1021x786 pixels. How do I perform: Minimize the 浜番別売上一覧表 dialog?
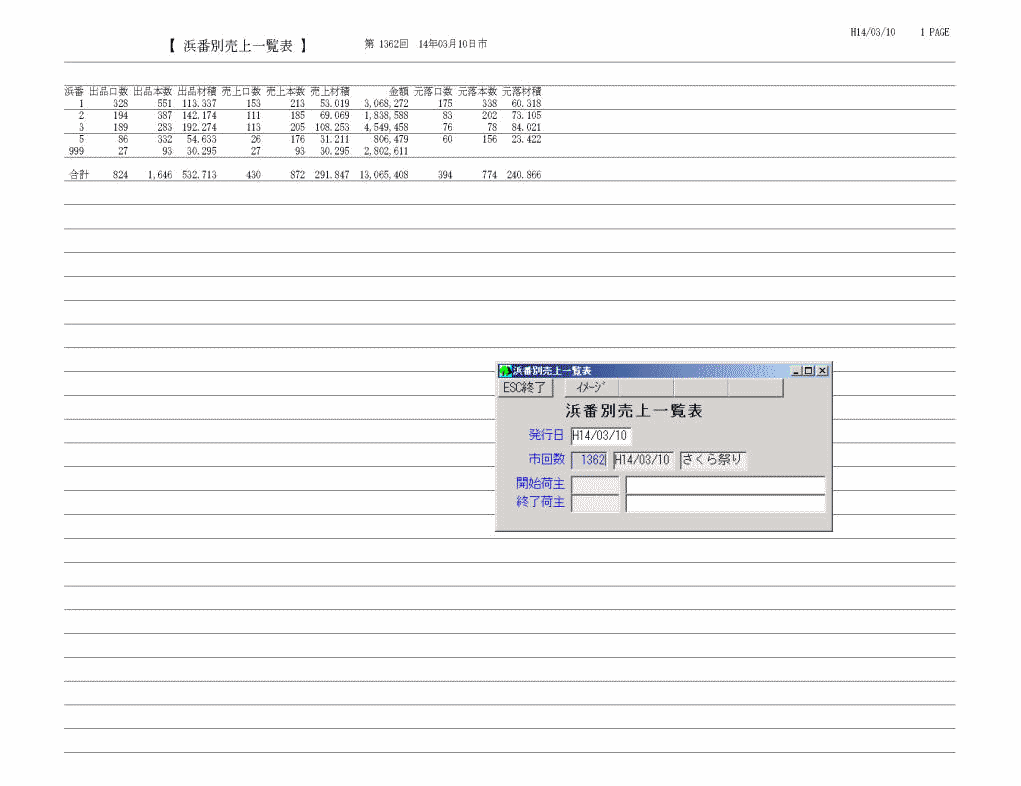pyautogui.click(x=796, y=371)
